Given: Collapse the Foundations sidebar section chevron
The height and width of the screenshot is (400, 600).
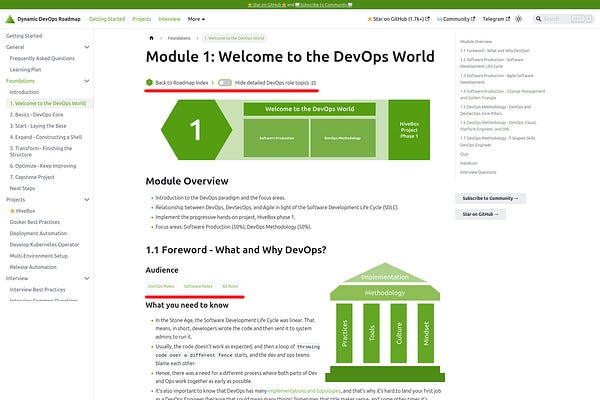Looking at the screenshot, I should pyautogui.click(x=87, y=81).
